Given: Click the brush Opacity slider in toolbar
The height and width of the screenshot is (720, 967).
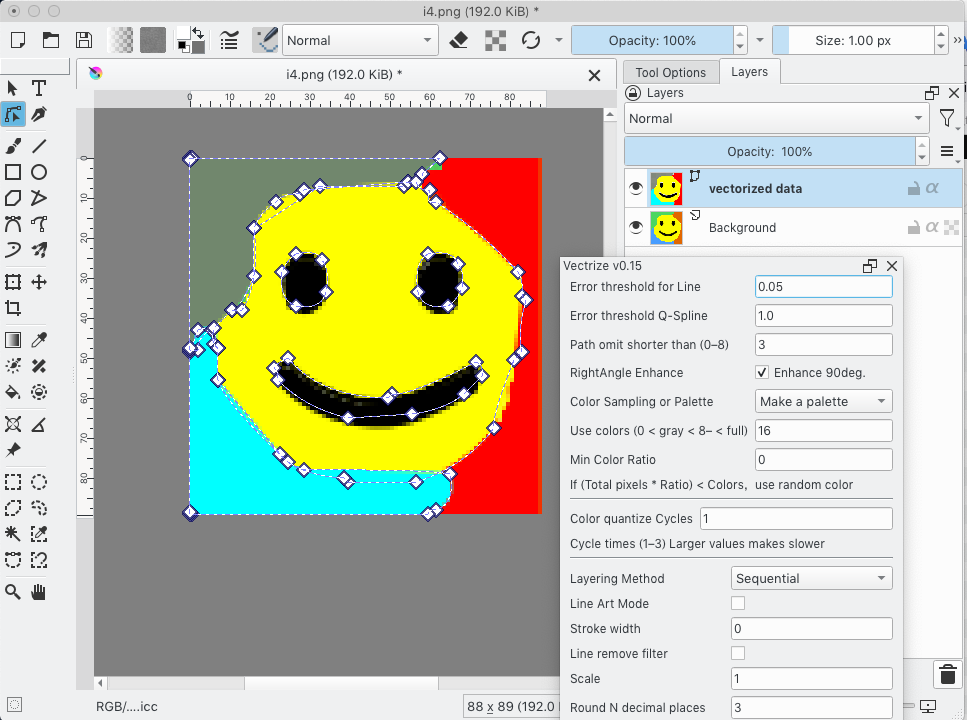Looking at the screenshot, I should [x=652, y=40].
